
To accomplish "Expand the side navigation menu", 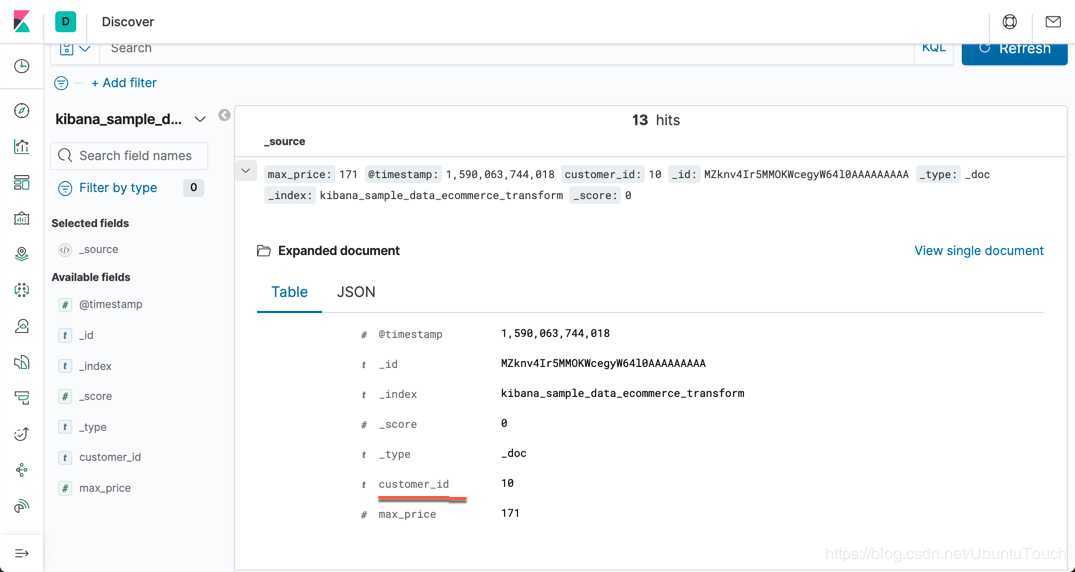I will [x=22, y=553].
